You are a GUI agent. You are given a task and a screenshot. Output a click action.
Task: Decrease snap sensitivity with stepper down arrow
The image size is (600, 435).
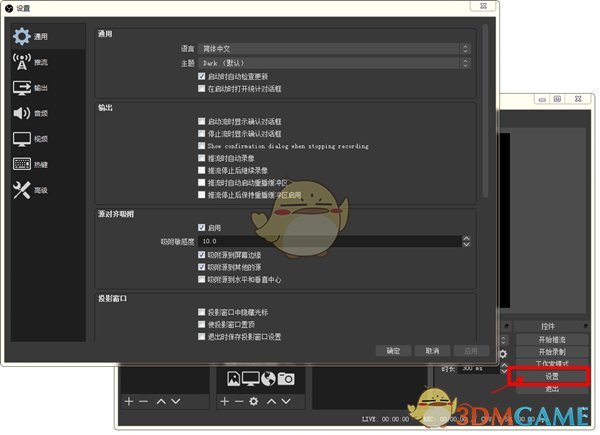pos(466,244)
